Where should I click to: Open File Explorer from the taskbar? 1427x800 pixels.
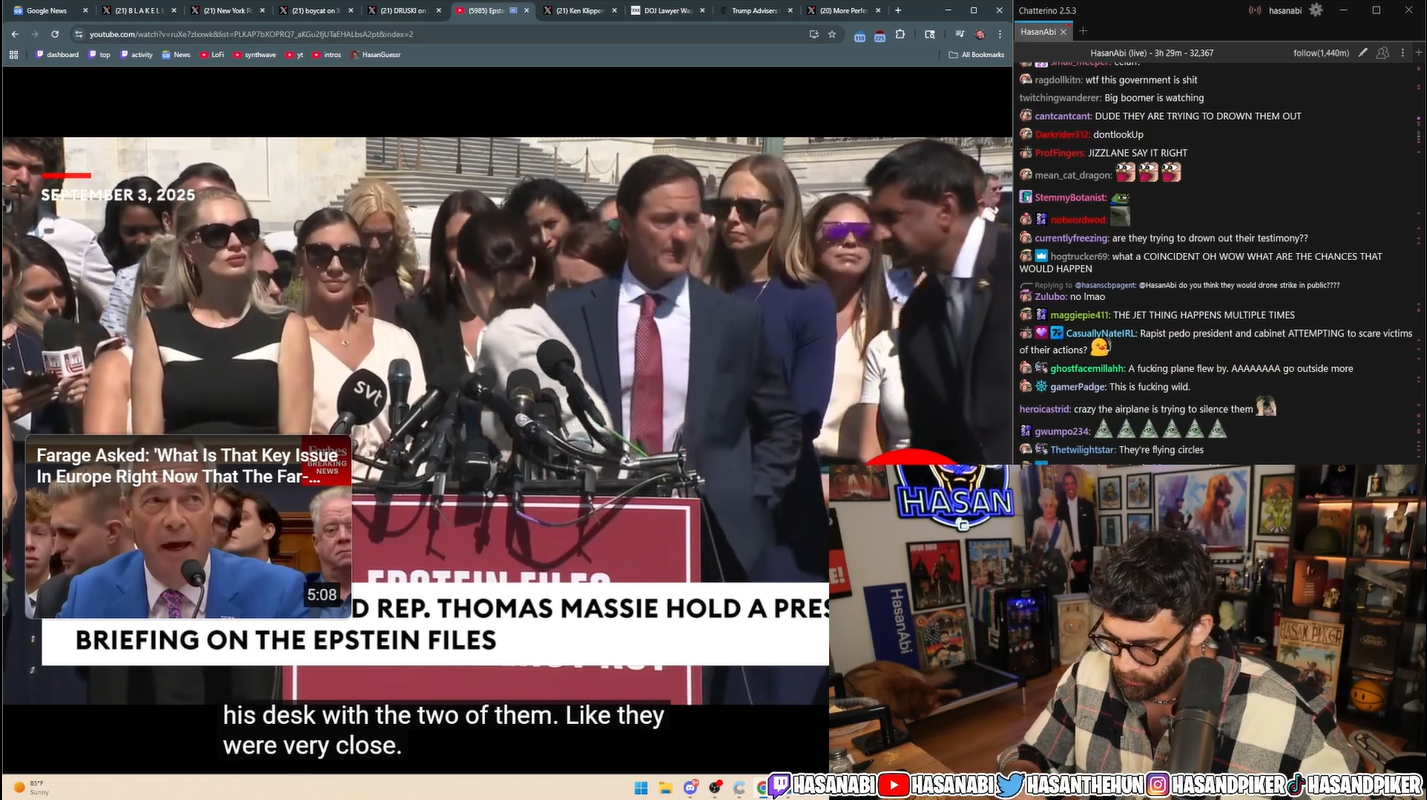click(x=665, y=788)
